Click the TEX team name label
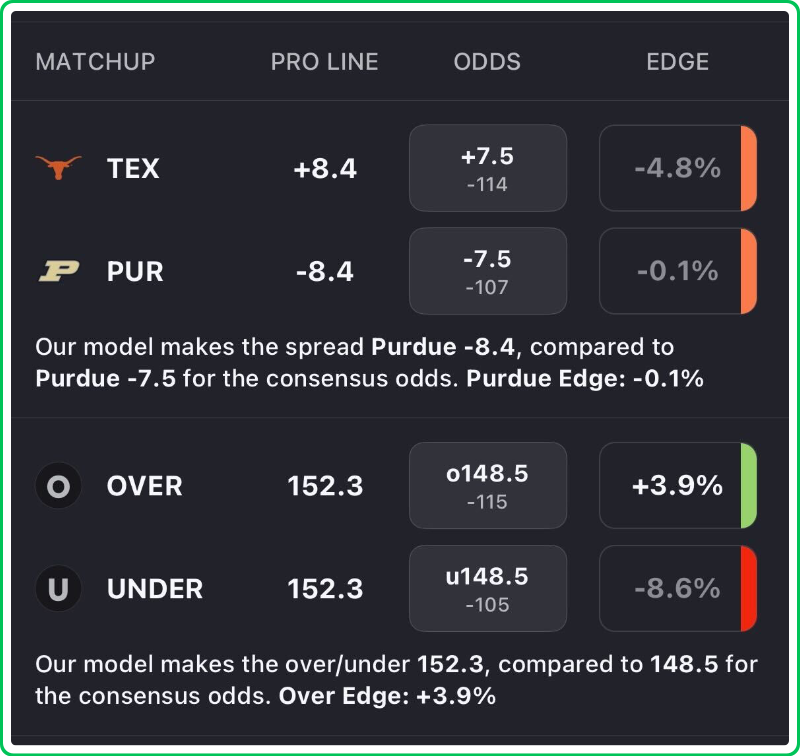Viewport: 800px width, 756px height. [133, 168]
